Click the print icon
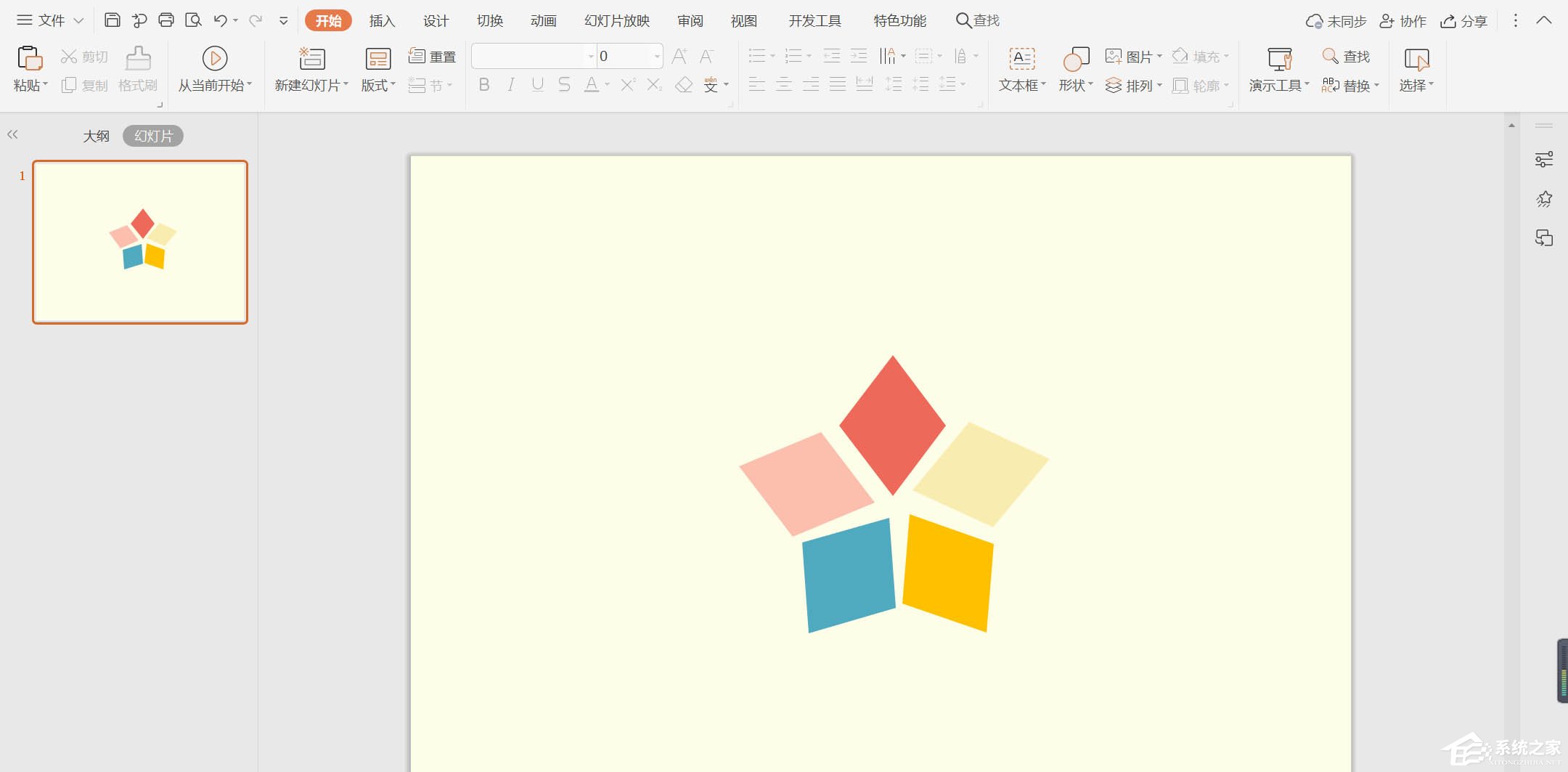This screenshot has height=772, width=1568. click(166, 20)
